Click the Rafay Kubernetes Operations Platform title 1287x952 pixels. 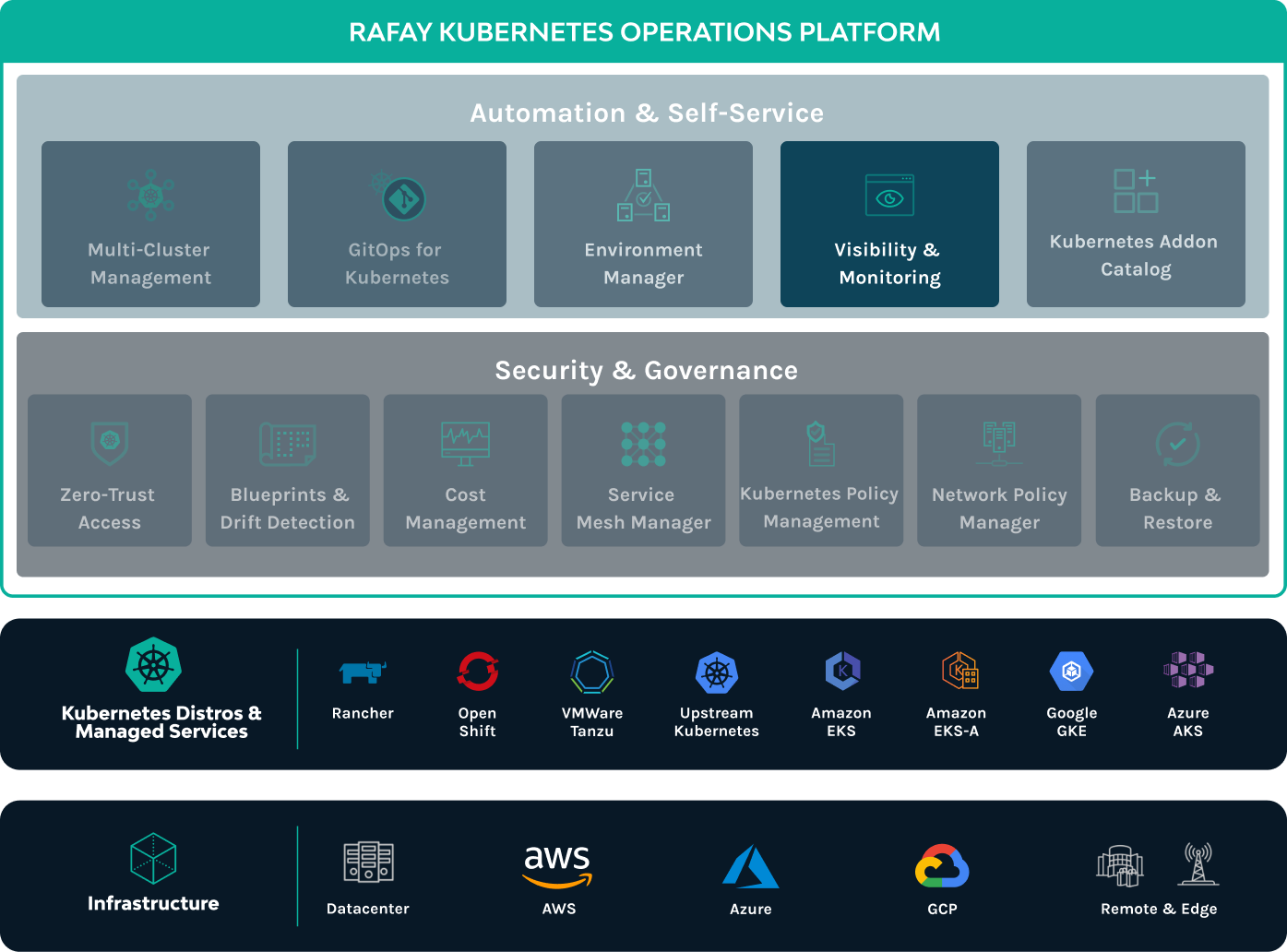tap(644, 32)
